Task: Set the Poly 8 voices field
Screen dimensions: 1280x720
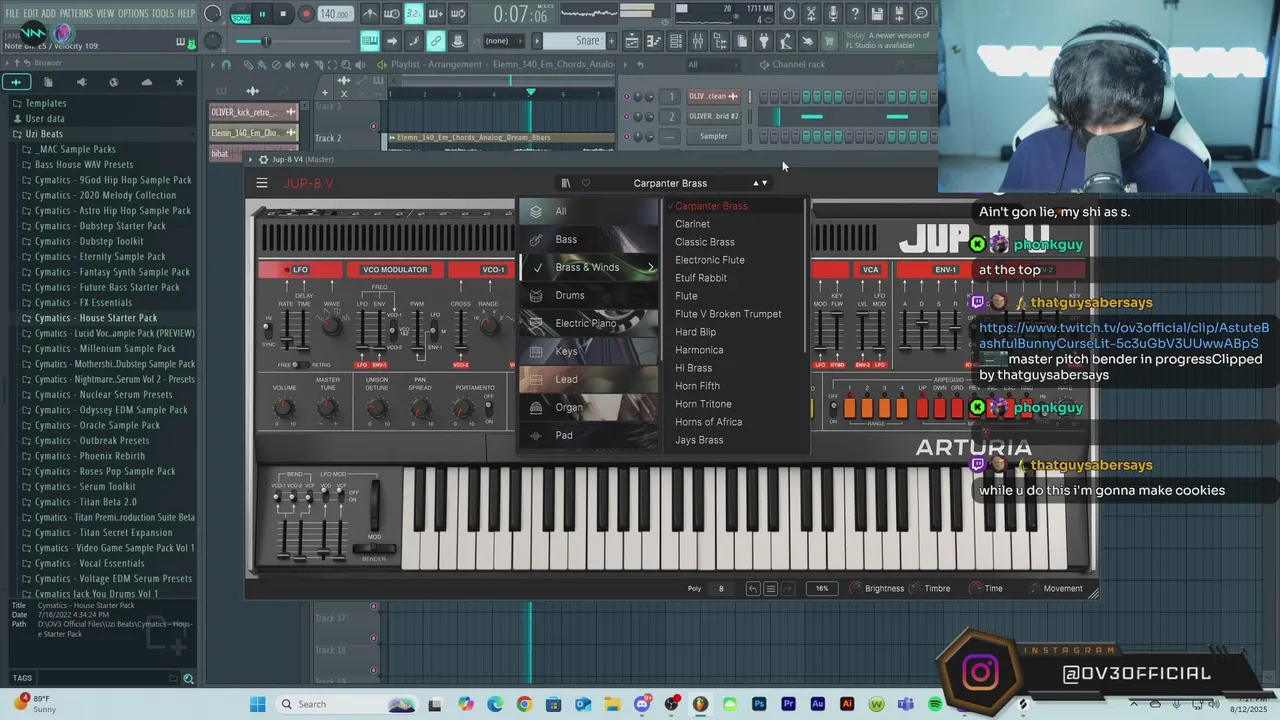Action: pyautogui.click(x=720, y=588)
